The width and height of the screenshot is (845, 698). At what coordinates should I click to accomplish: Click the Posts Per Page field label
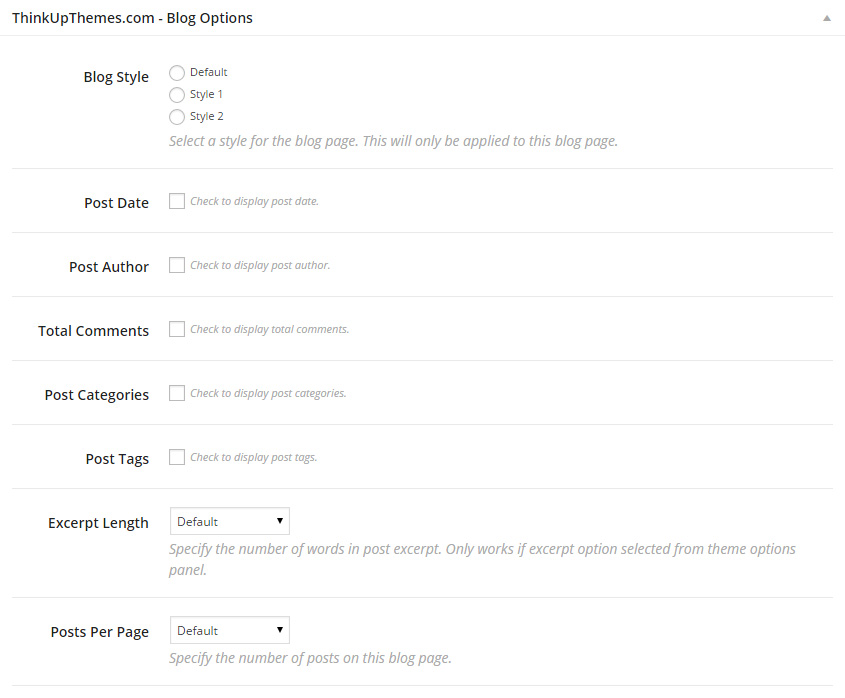pyautogui.click(x=99, y=632)
